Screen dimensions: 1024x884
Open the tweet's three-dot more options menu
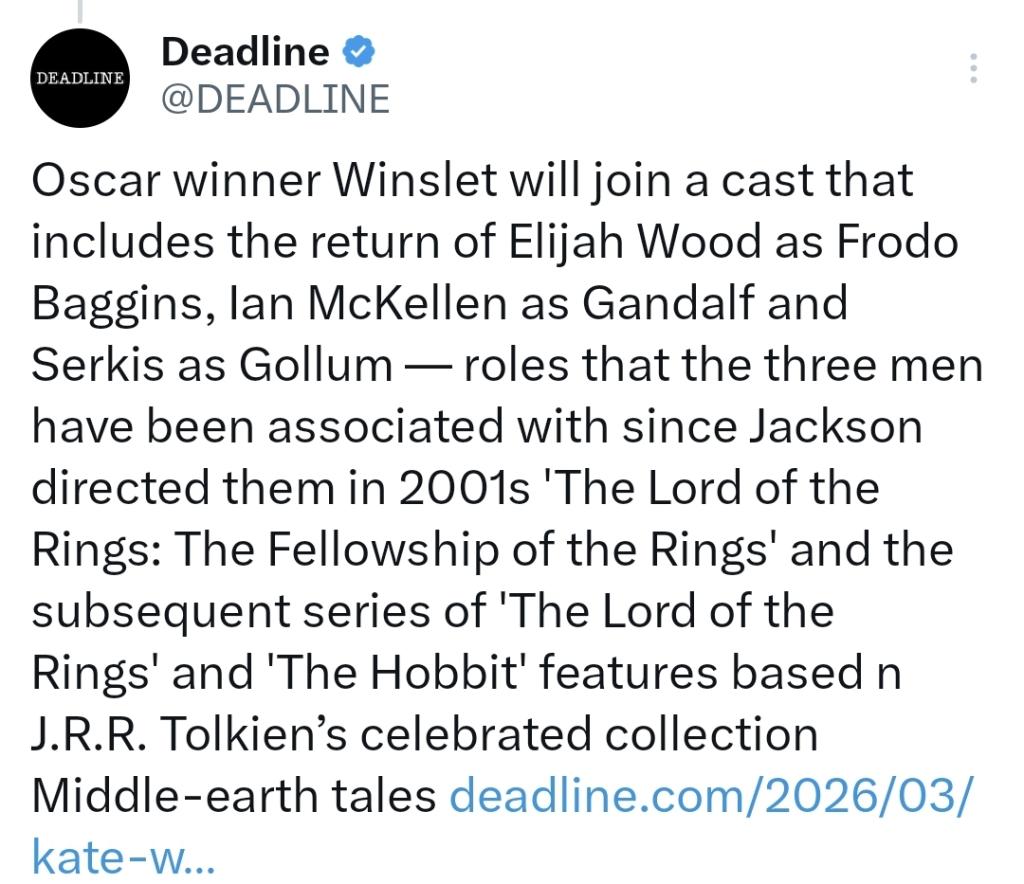click(x=975, y=67)
